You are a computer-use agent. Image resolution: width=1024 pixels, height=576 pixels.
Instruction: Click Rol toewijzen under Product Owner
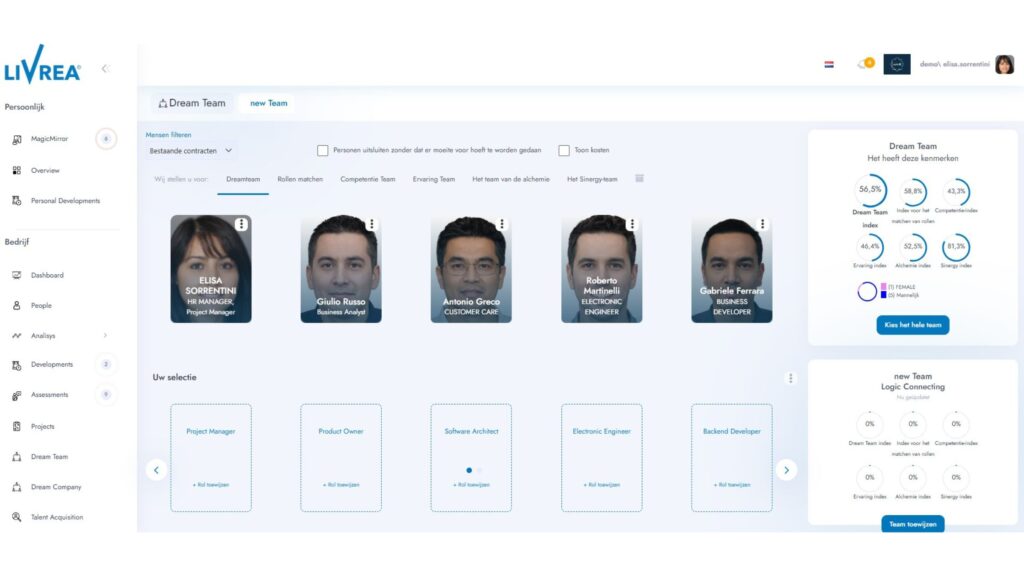pos(341,485)
